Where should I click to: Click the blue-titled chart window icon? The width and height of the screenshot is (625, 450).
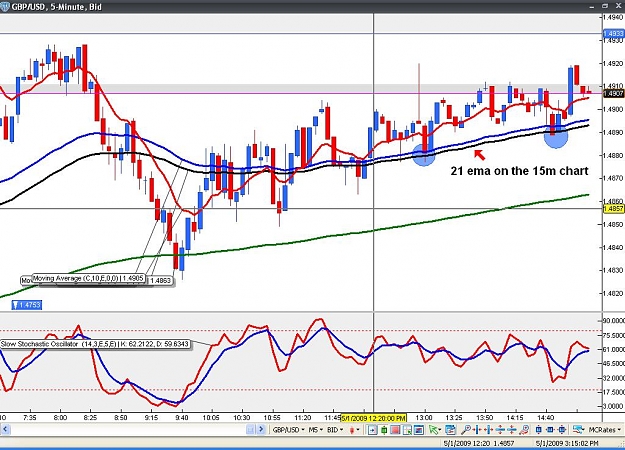click(419, 430)
